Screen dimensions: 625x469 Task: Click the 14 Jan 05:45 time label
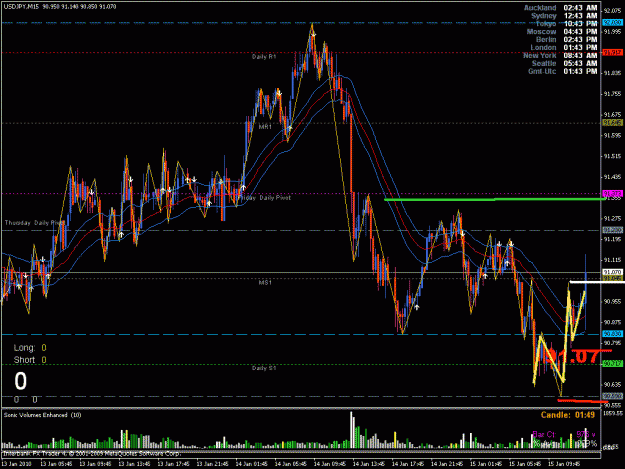coord(291,464)
